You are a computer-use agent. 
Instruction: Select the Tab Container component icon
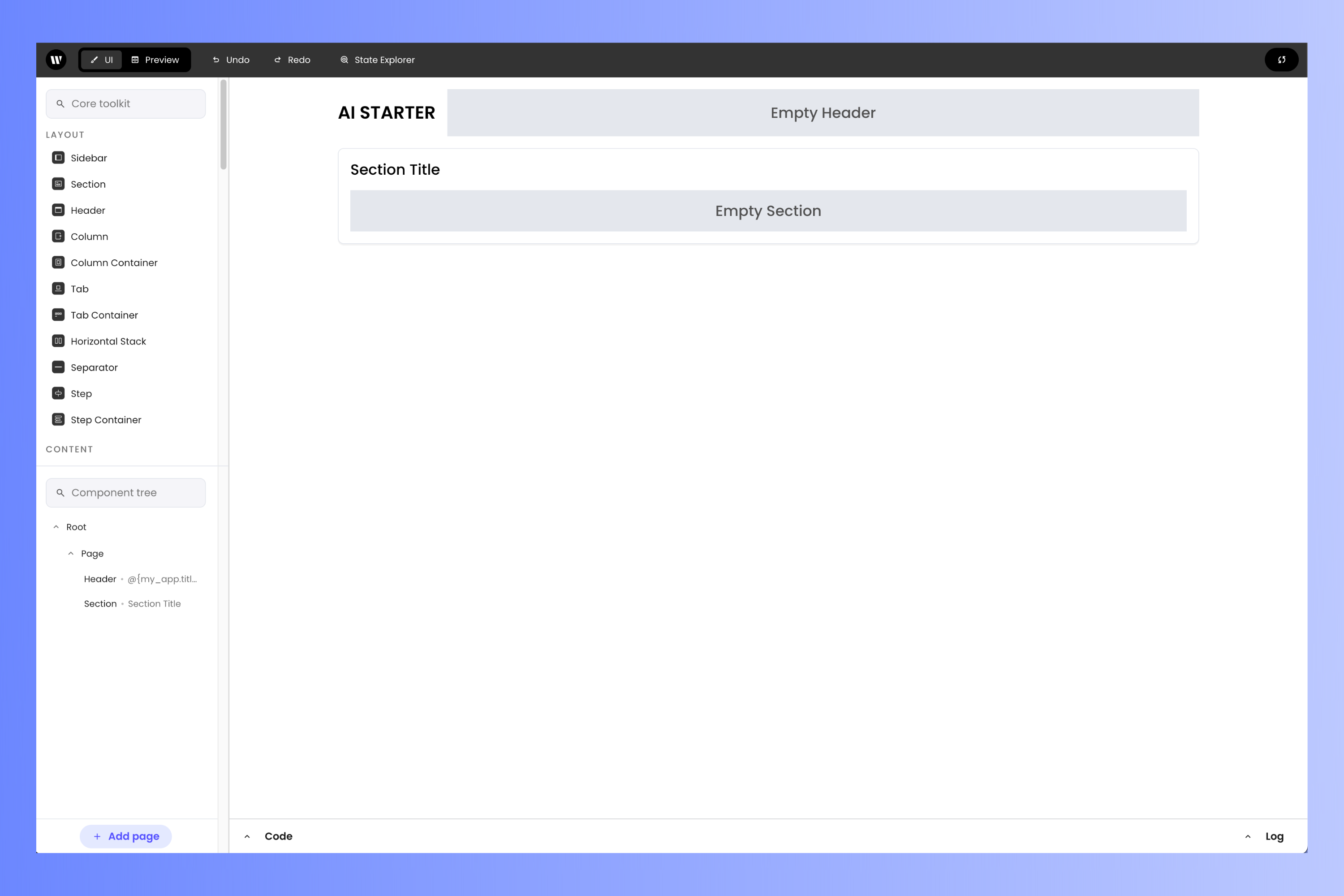(x=58, y=315)
